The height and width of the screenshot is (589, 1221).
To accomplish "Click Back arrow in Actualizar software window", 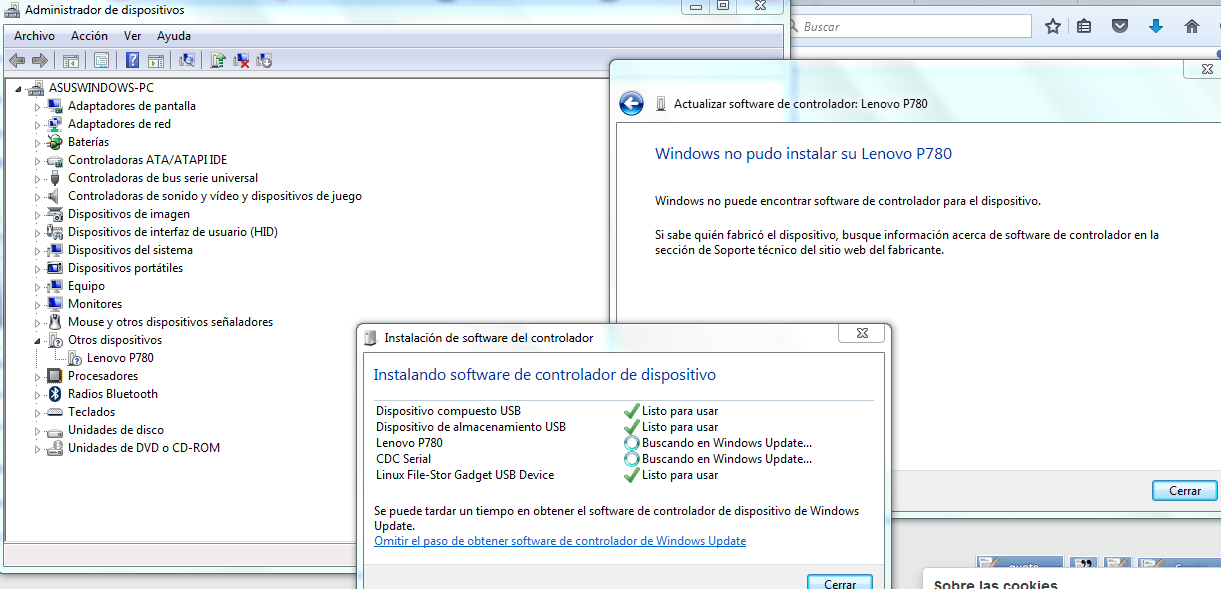I will tap(631, 103).
